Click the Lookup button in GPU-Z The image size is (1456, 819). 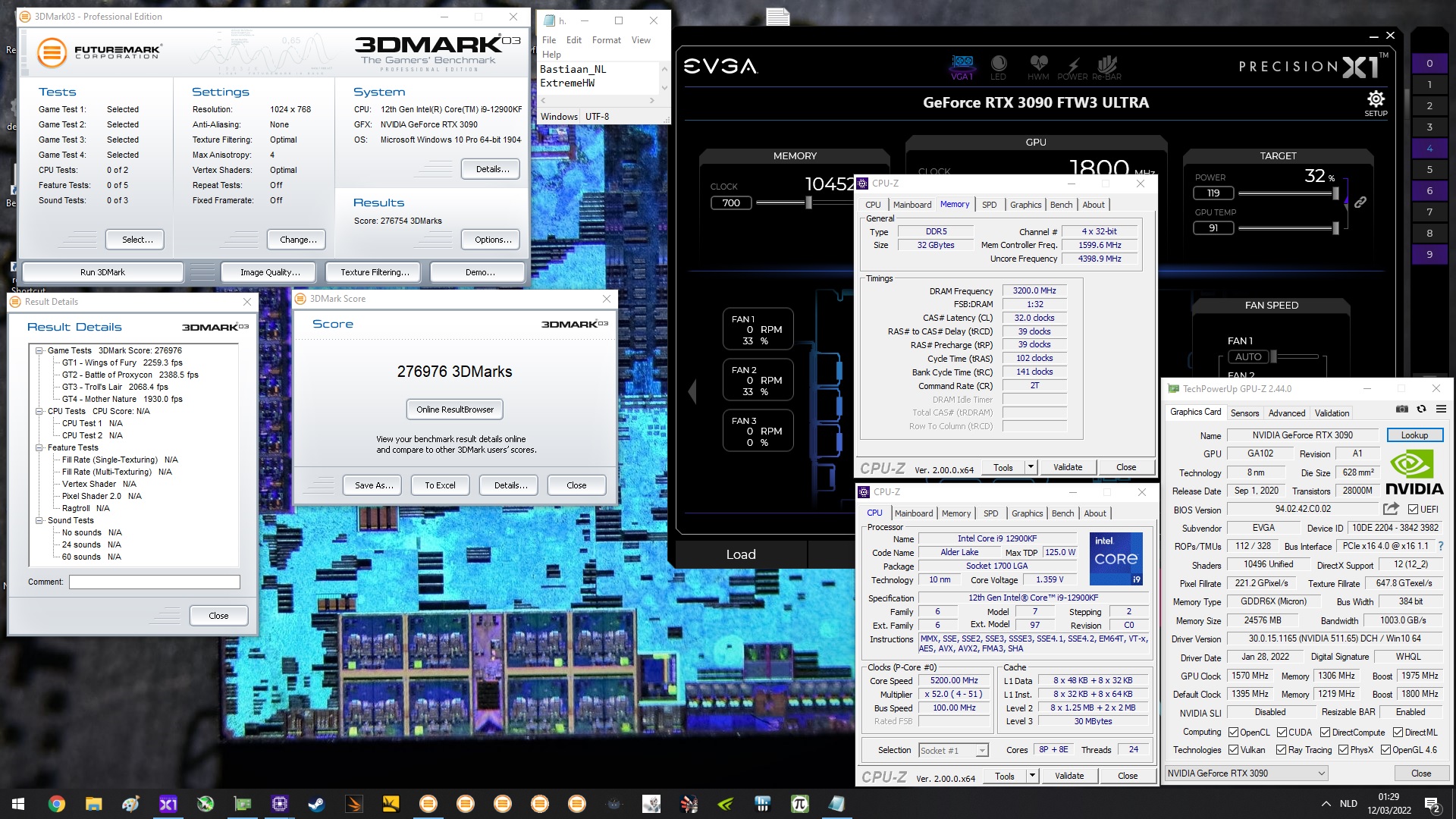coord(1414,435)
